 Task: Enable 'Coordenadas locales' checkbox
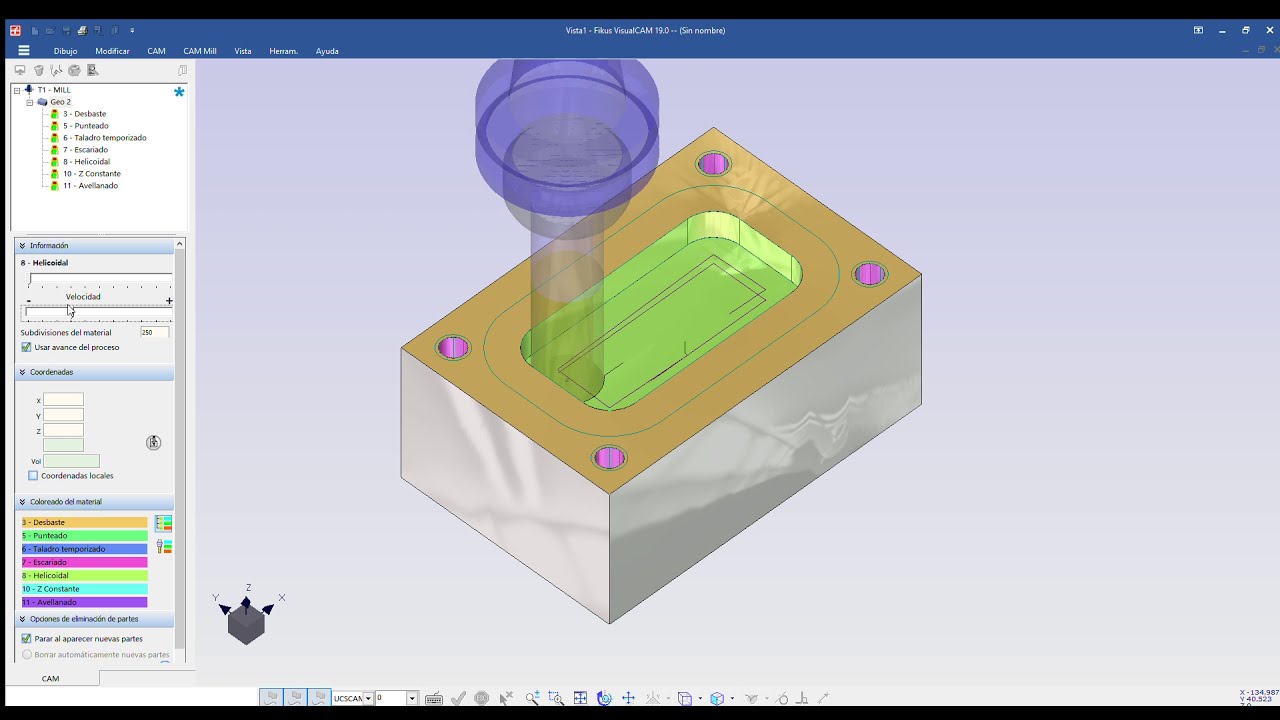(x=33, y=476)
